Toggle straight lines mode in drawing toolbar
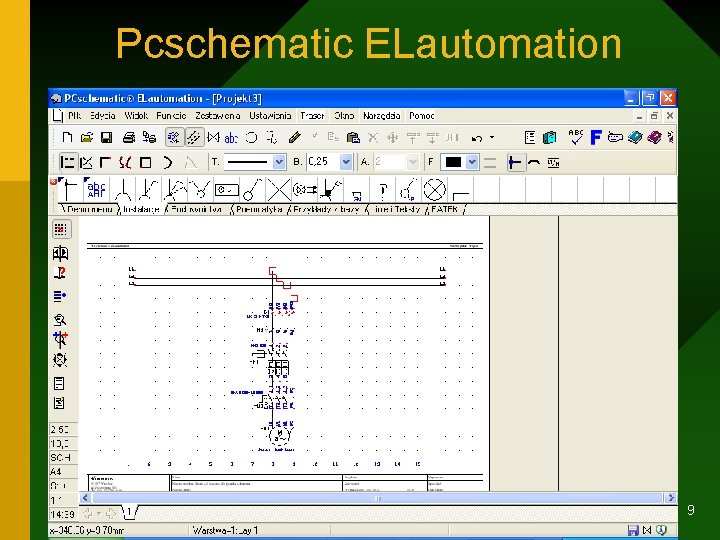This screenshot has width=720, height=540. (x=68, y=162)
